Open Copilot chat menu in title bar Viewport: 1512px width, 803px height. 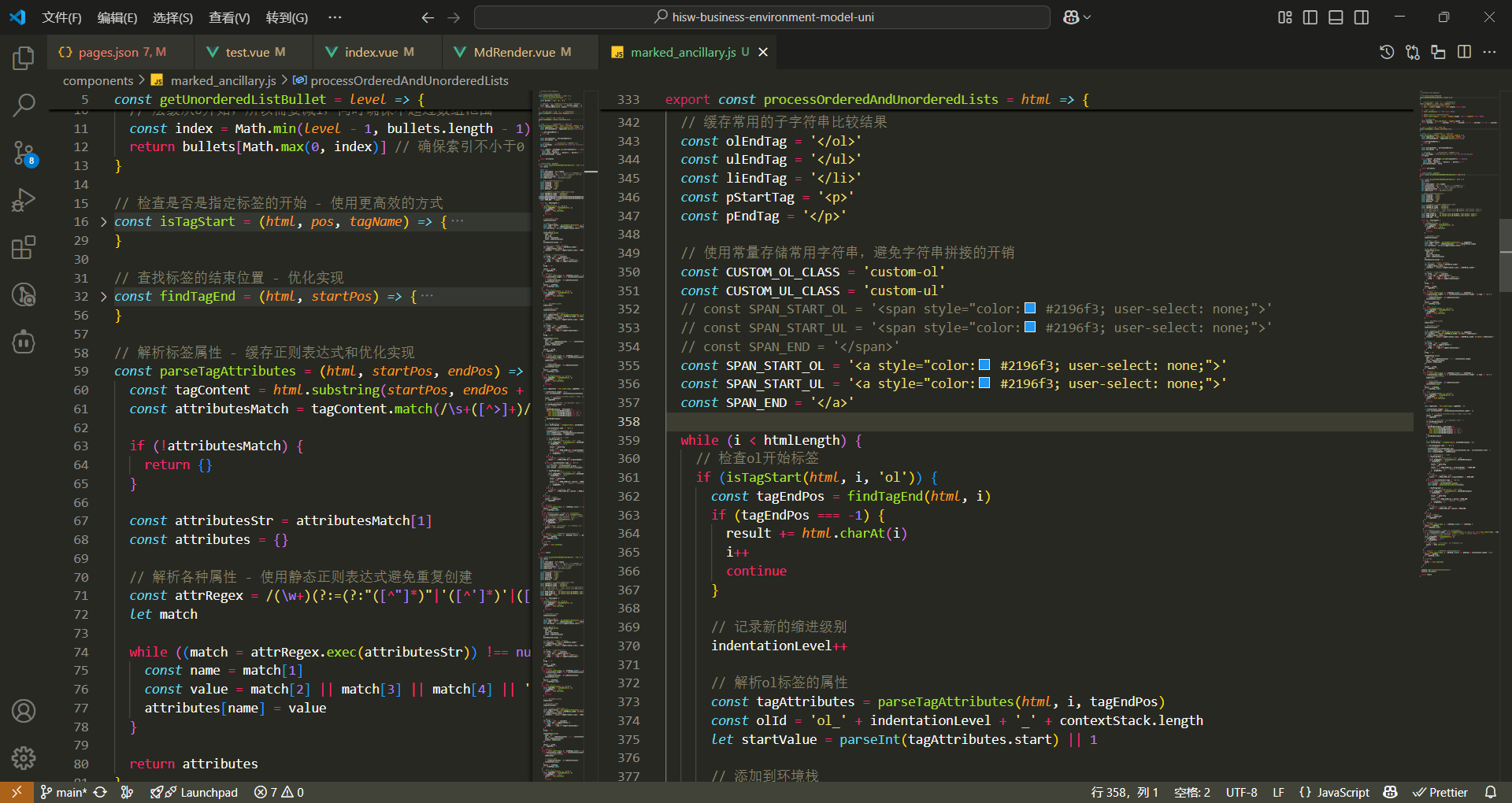pyautogui.click(x=1077, y=17)
